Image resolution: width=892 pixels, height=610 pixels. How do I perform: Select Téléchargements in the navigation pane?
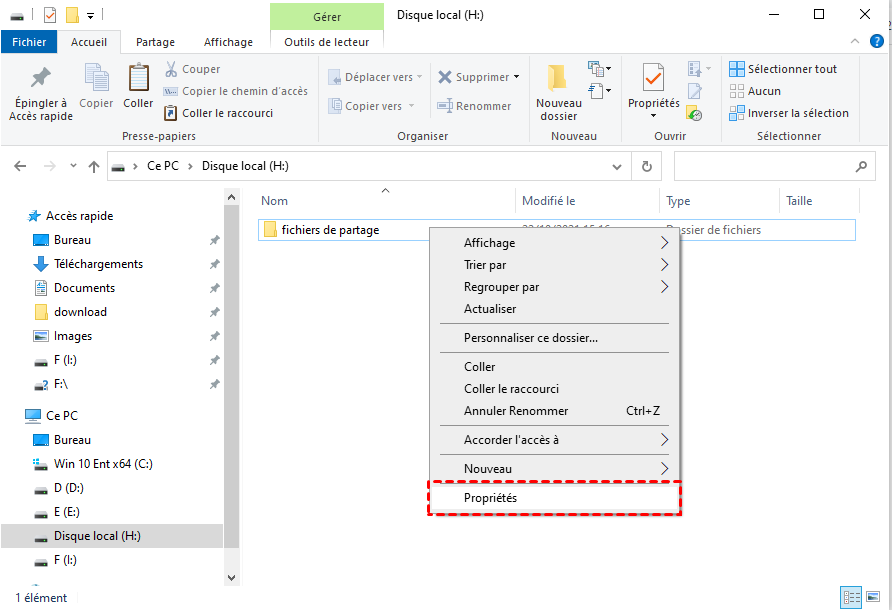[98, 264]
